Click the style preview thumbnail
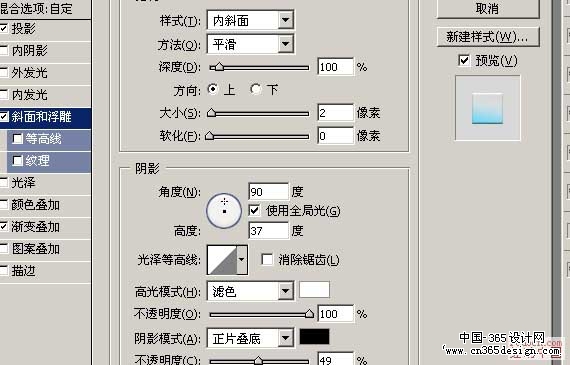The image size is (570, 365). click(487, 108)
